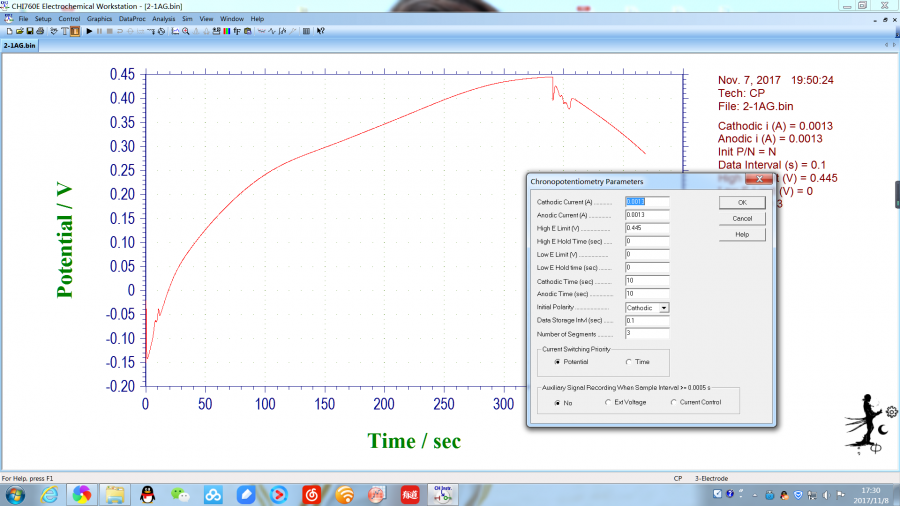Click the Cell control clock-like toolbar icon
Image resolution: width=900 pixels, height=506 pixels.
(x=161, y=31)
